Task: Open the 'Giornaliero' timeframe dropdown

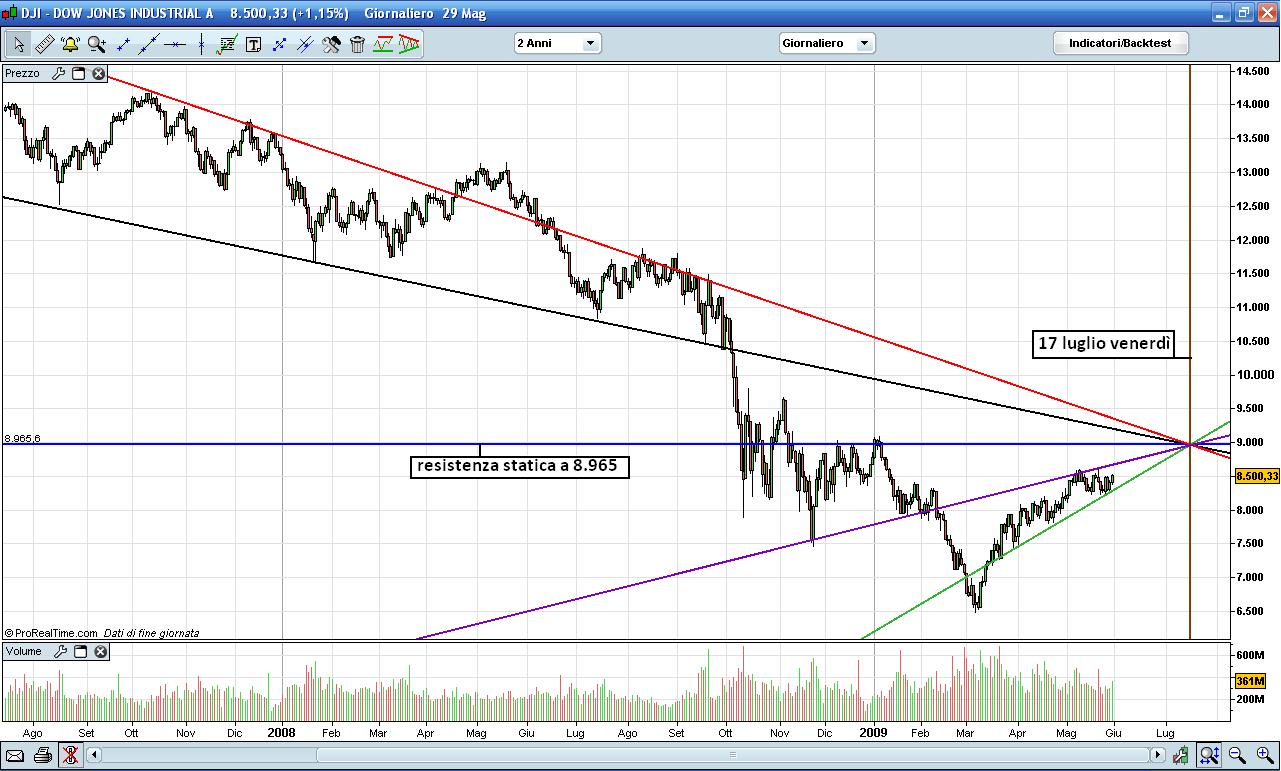Action: click(827, 43)
